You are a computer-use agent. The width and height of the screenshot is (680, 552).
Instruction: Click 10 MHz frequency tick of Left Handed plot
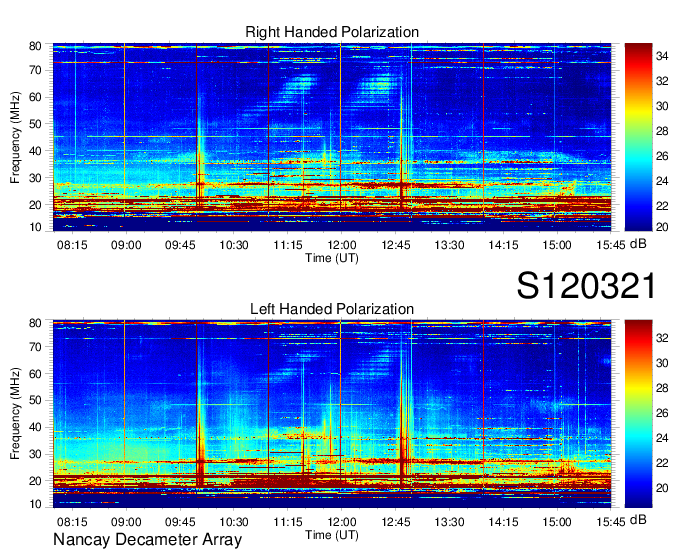pos(35,504)
